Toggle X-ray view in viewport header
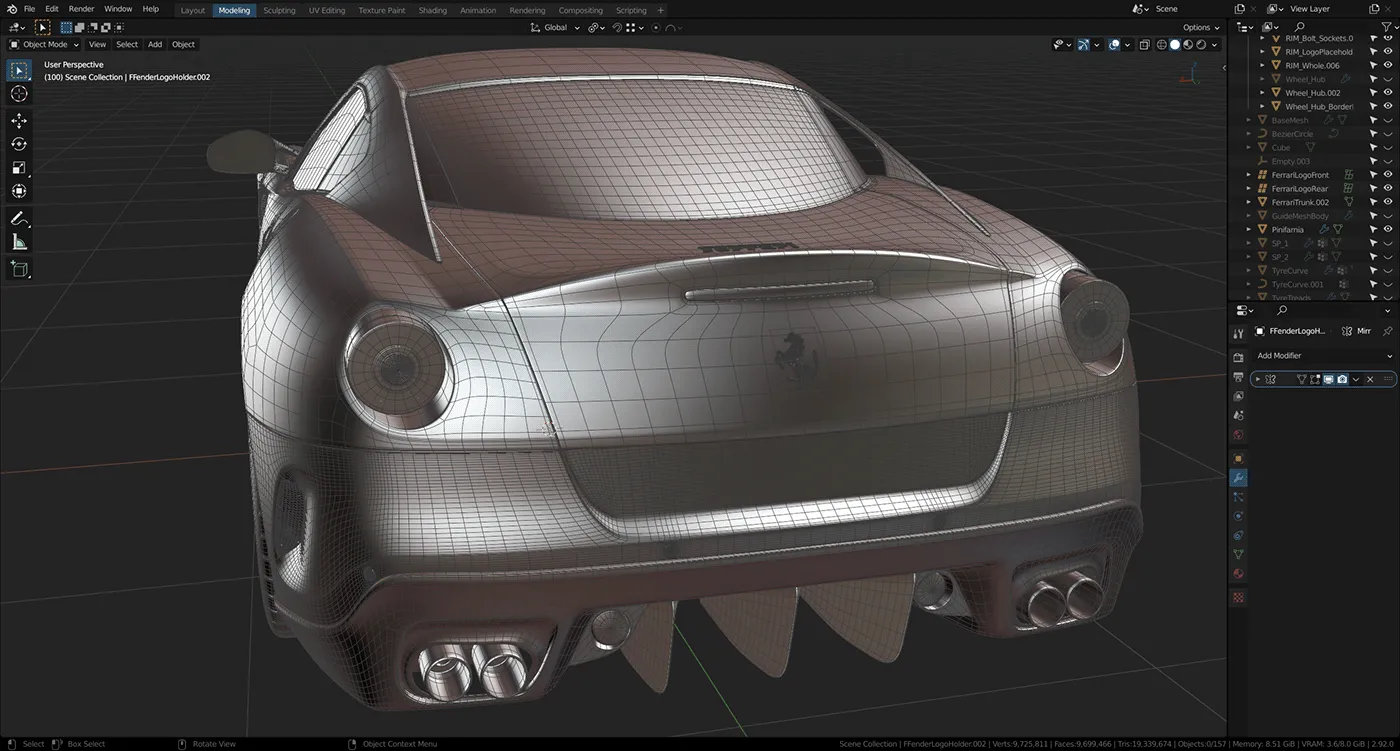Image resolution: width=1400 pixels, height=751 pixels. pyautogui.click(x=1144, y=45)
